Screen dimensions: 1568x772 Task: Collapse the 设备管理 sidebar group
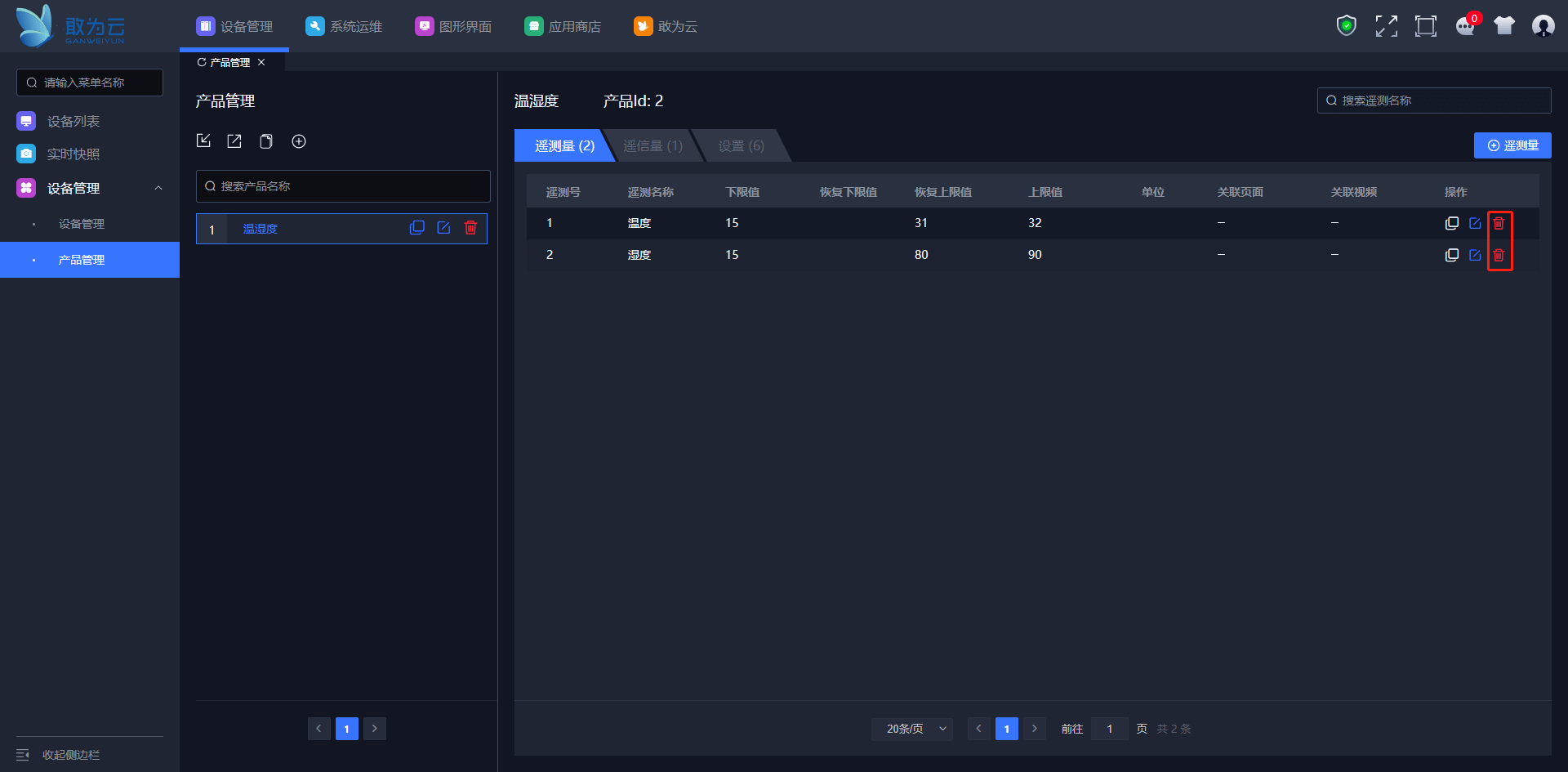[158, 188]
